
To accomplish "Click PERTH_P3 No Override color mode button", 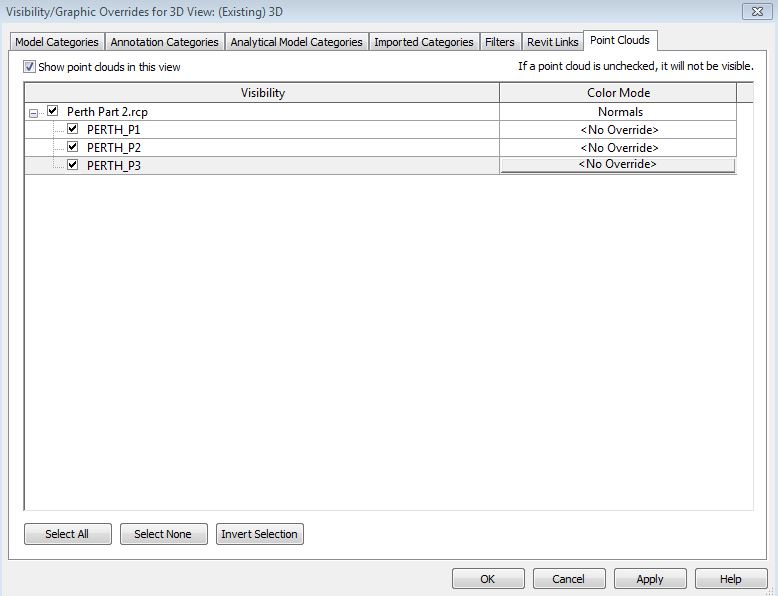I will click(618, 165).
